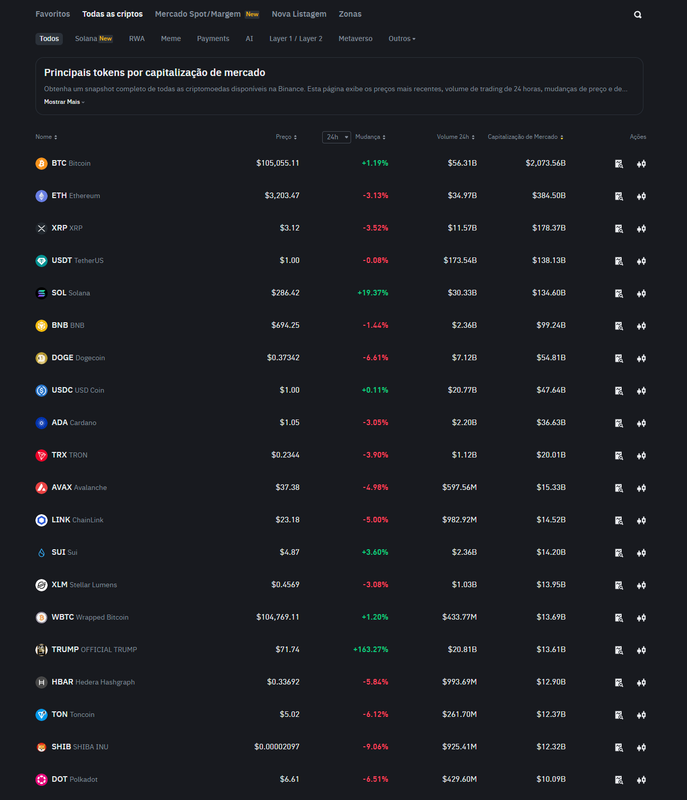Open the DOT Polkadot row name

(x=74, y=780)
